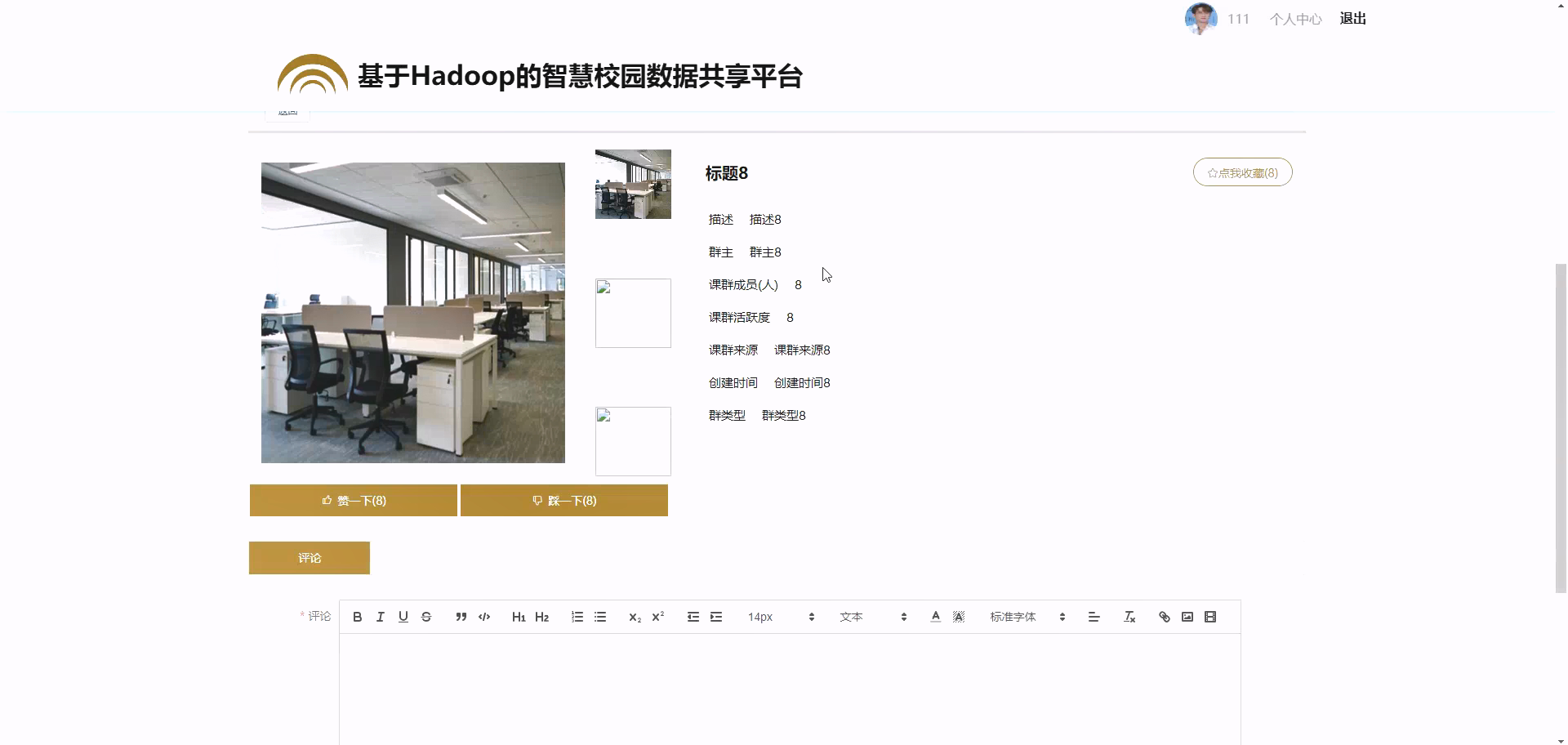Select the third broken thumbnail image
Image resolution: width=1568 pixels, height=745 pixels.
click(x=633, y=441)
